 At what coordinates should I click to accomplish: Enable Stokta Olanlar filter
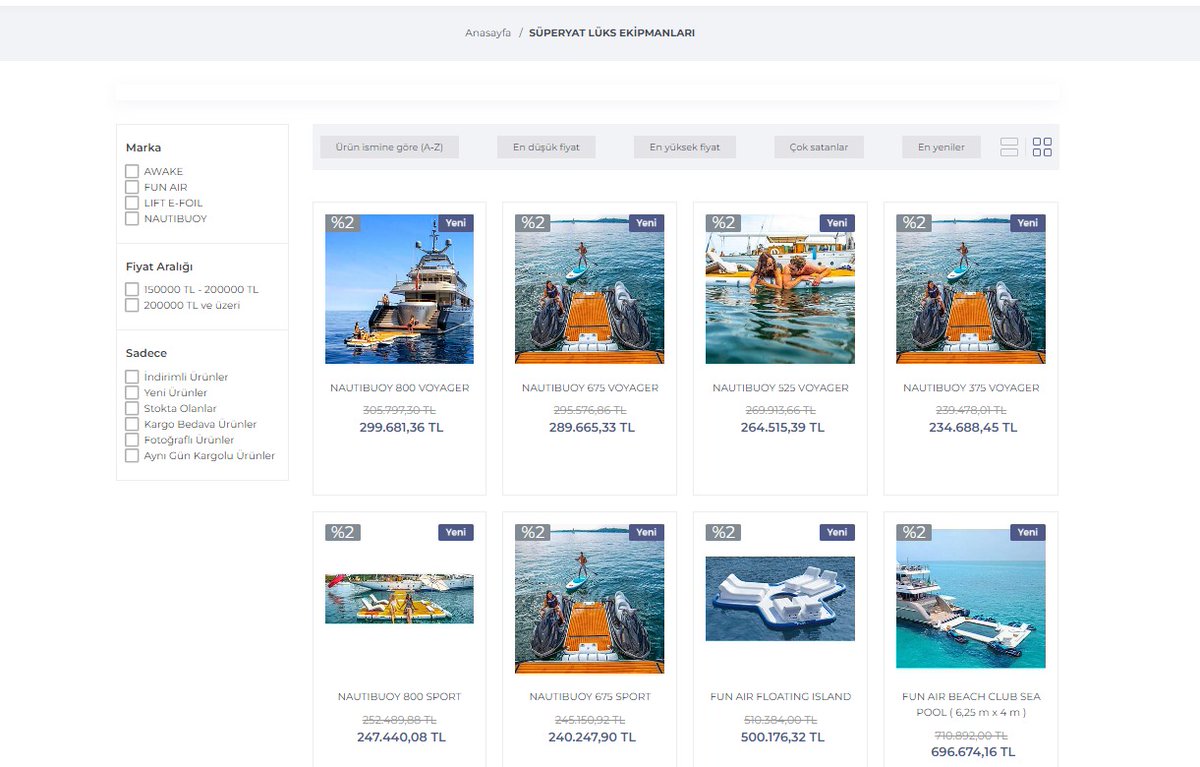pos(132,408)
